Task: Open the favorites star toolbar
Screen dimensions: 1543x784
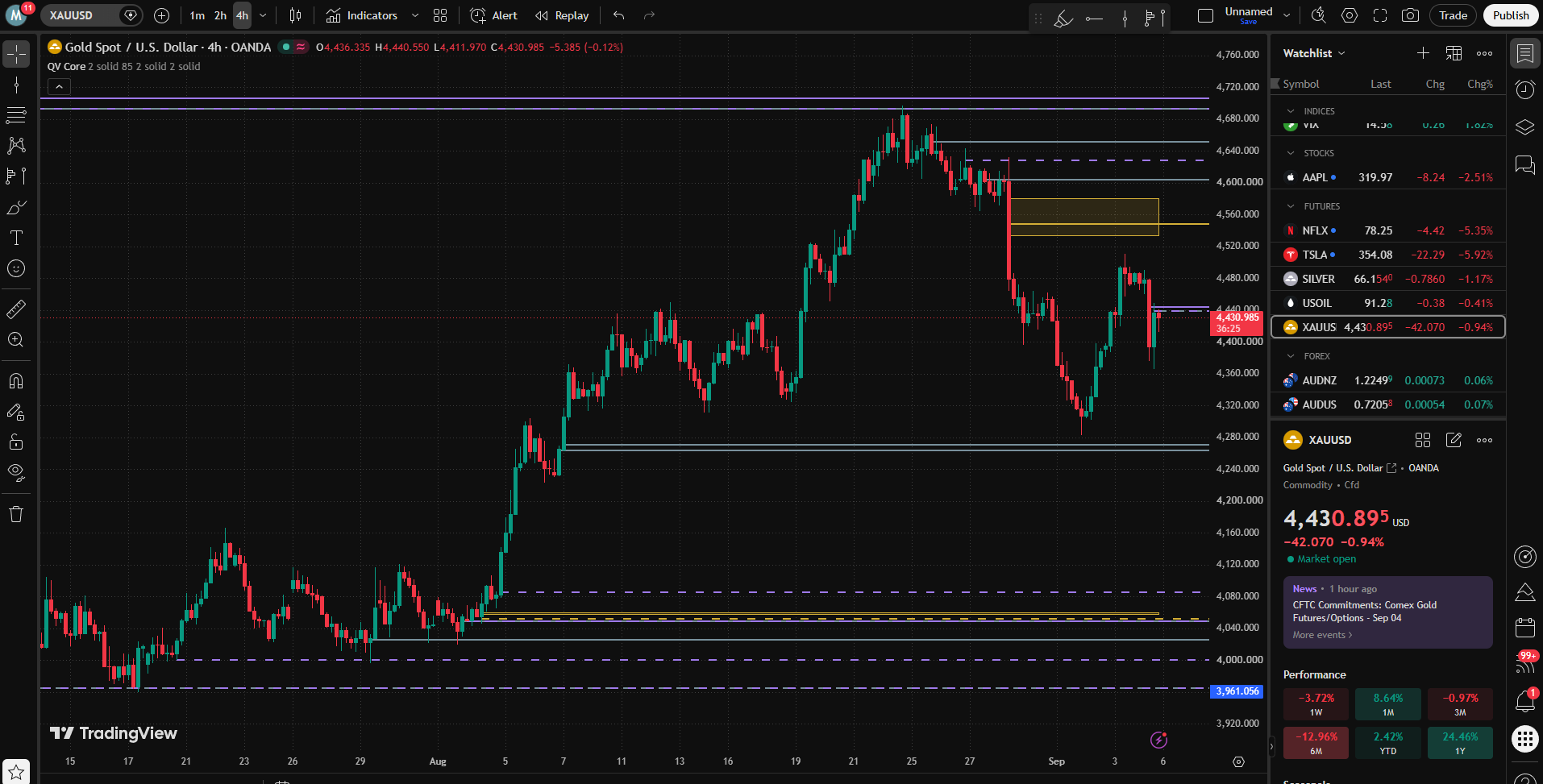Action: pyautogui.click(x=16, y=772)
